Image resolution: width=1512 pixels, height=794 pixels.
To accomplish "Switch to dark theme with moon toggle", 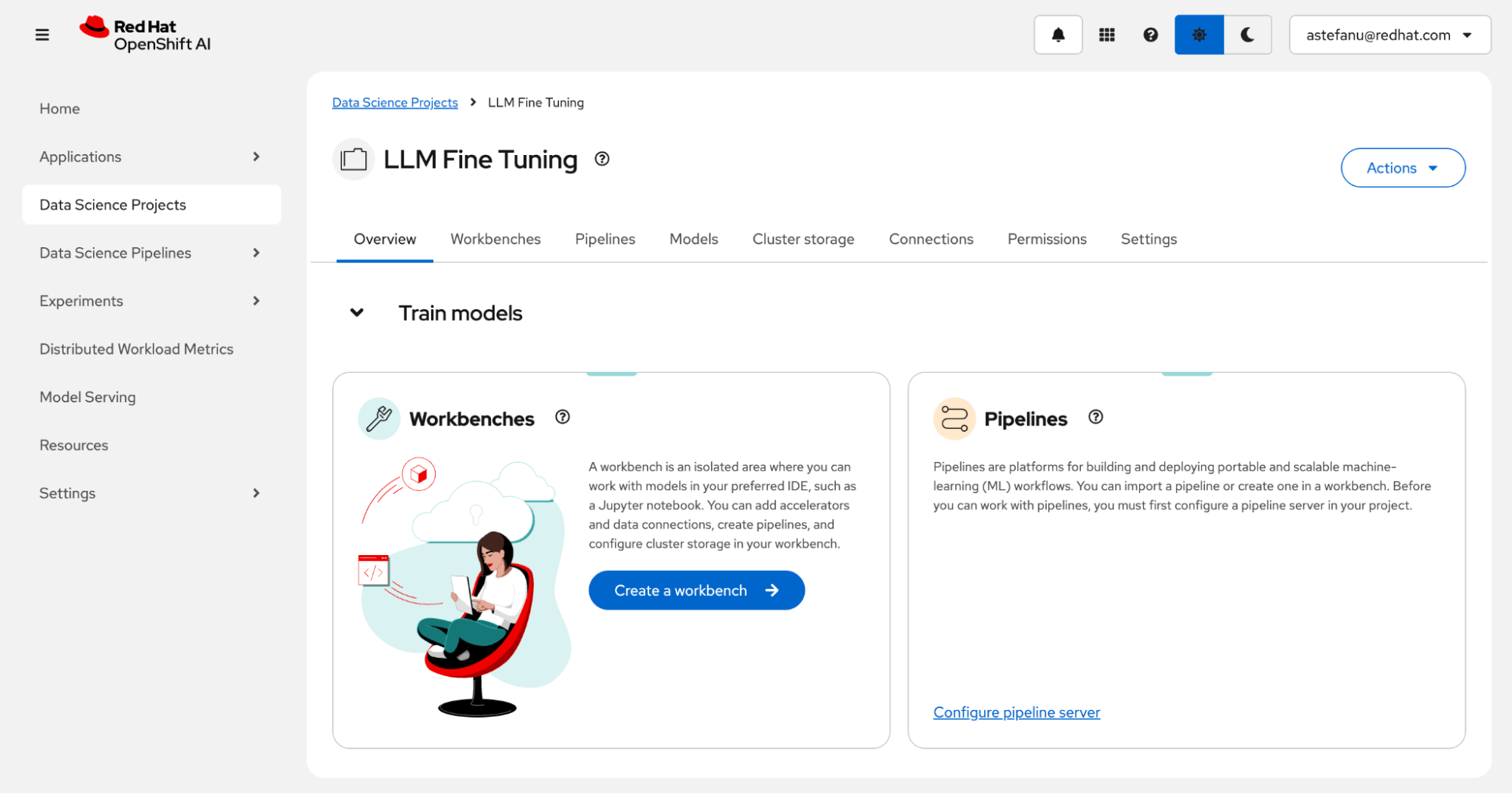I will 1247,35.
